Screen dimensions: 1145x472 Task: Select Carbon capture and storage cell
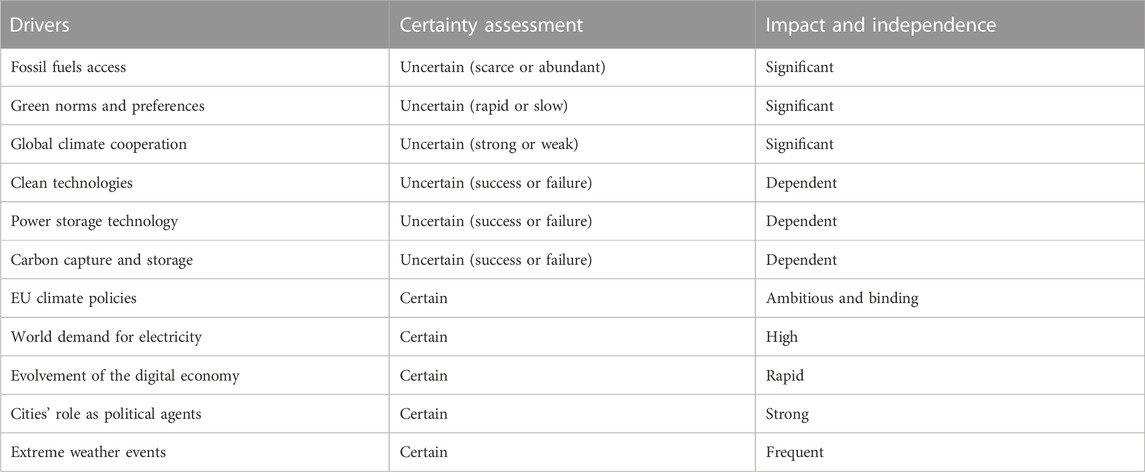tap(194, 259)
